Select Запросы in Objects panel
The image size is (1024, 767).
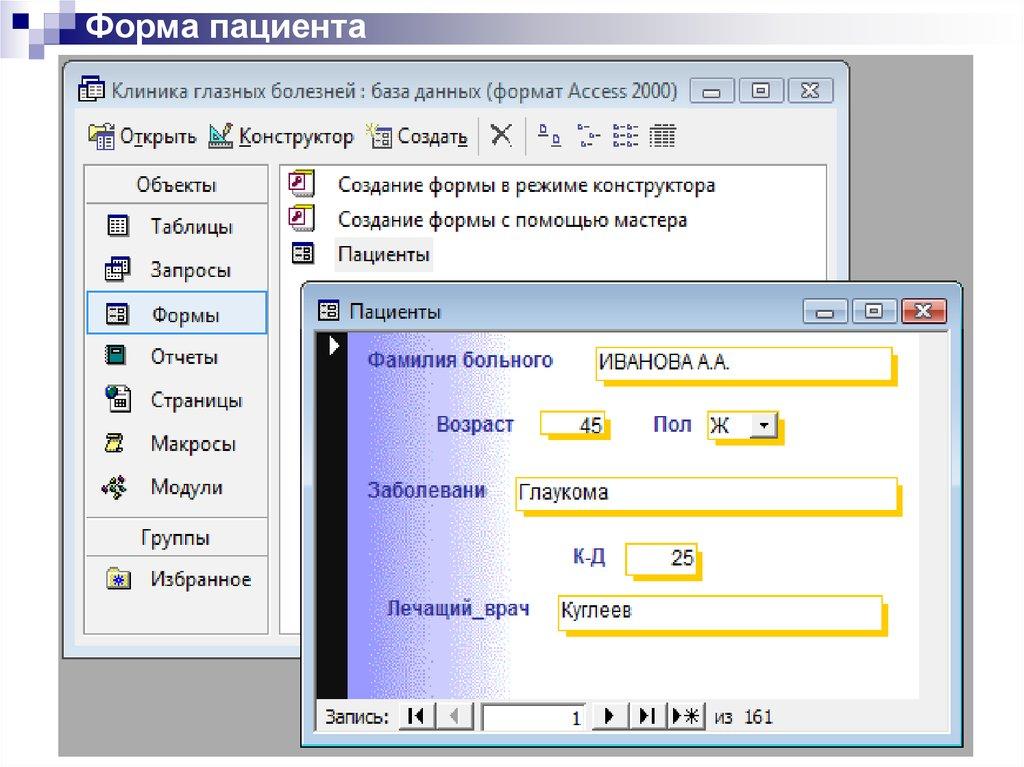click(x=190, y=270)
